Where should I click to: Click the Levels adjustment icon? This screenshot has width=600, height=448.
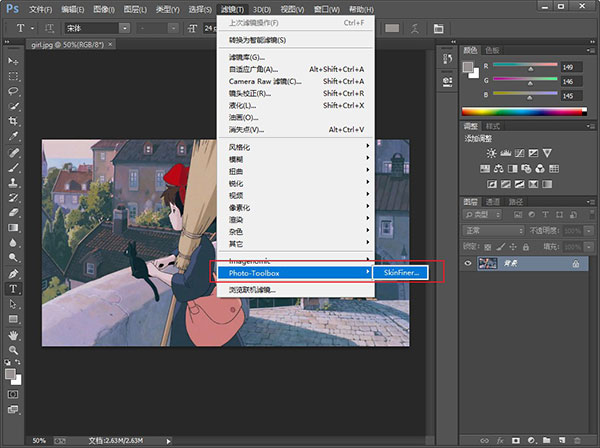tap(505, 153)
